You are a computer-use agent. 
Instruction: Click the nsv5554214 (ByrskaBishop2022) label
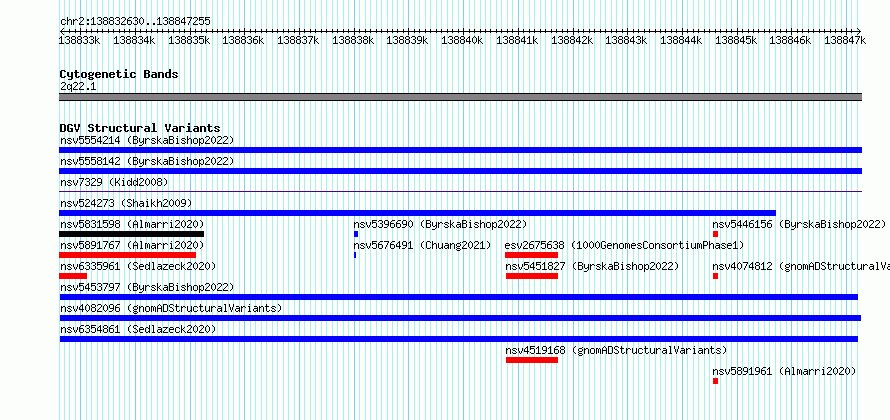click(147, 140)
